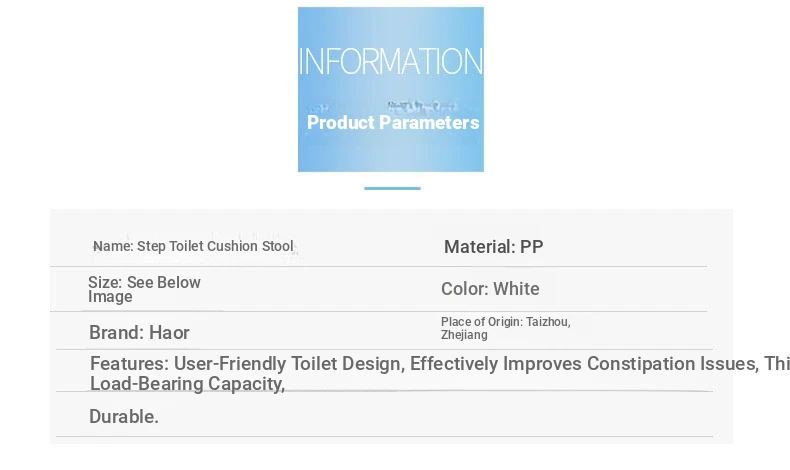Click the Durable. text row
This screenshot has width=790, height=470.
pos(124,417)
